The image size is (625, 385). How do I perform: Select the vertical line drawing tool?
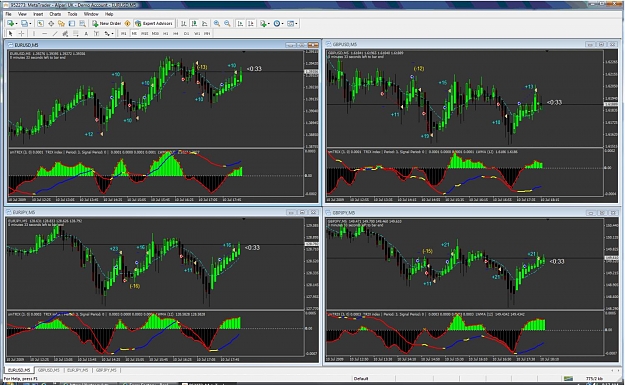[34, 33]
